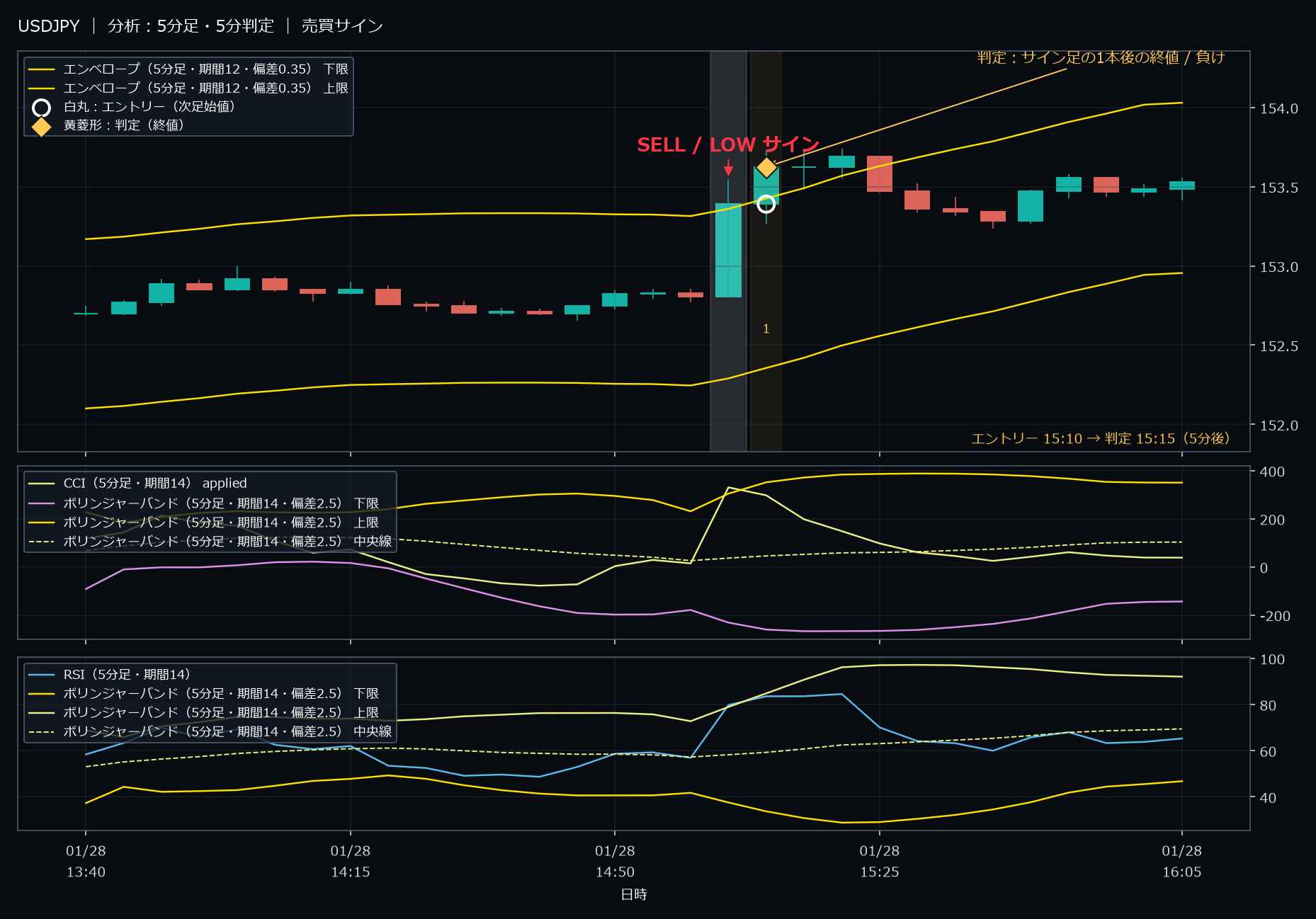Click the 日時 axis title
1316x919 pixels.
(634, 894)
